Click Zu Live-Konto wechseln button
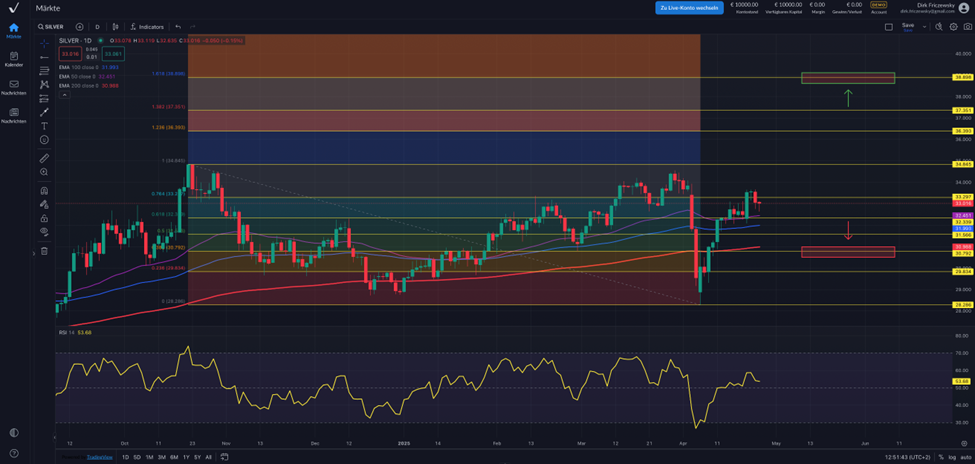Image resolution: width=975 pixels, height=464 pixels. (x=689, y=8)
